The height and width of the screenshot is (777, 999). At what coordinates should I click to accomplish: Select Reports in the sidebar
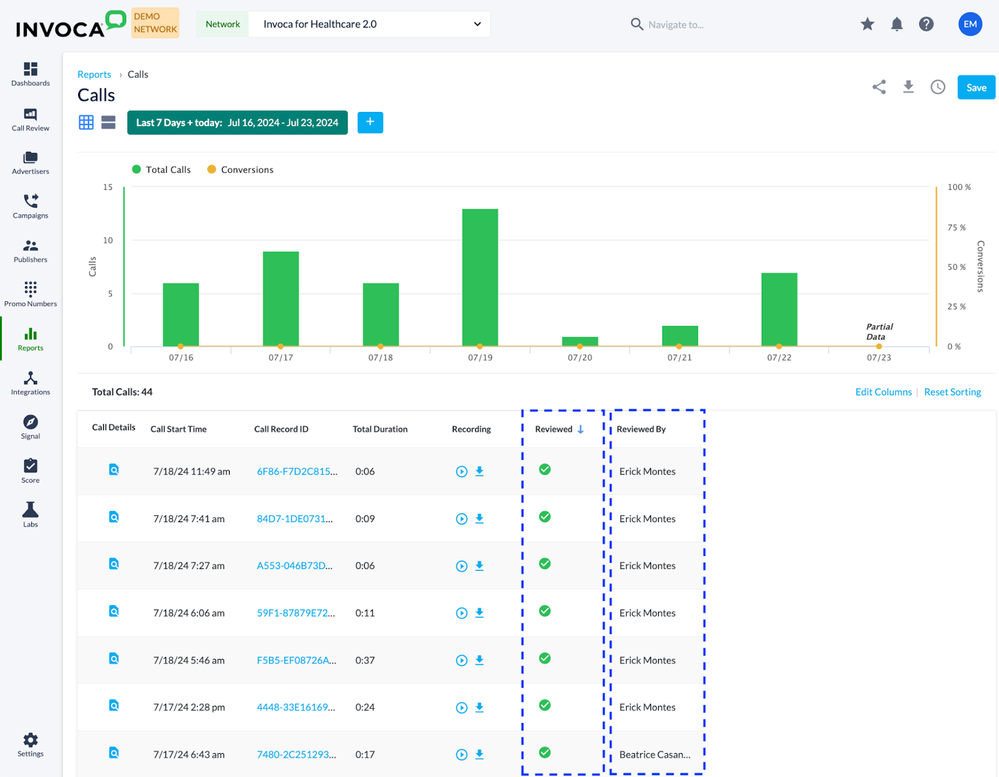(30, 339)
